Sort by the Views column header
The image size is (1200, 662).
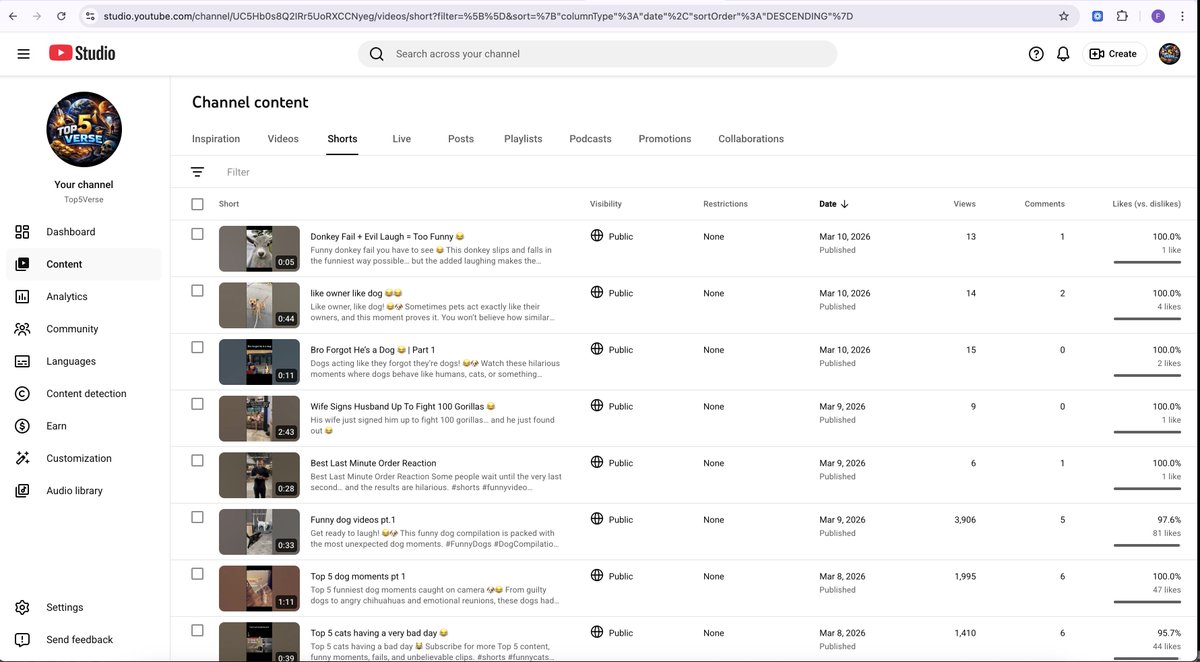(964, 204)
